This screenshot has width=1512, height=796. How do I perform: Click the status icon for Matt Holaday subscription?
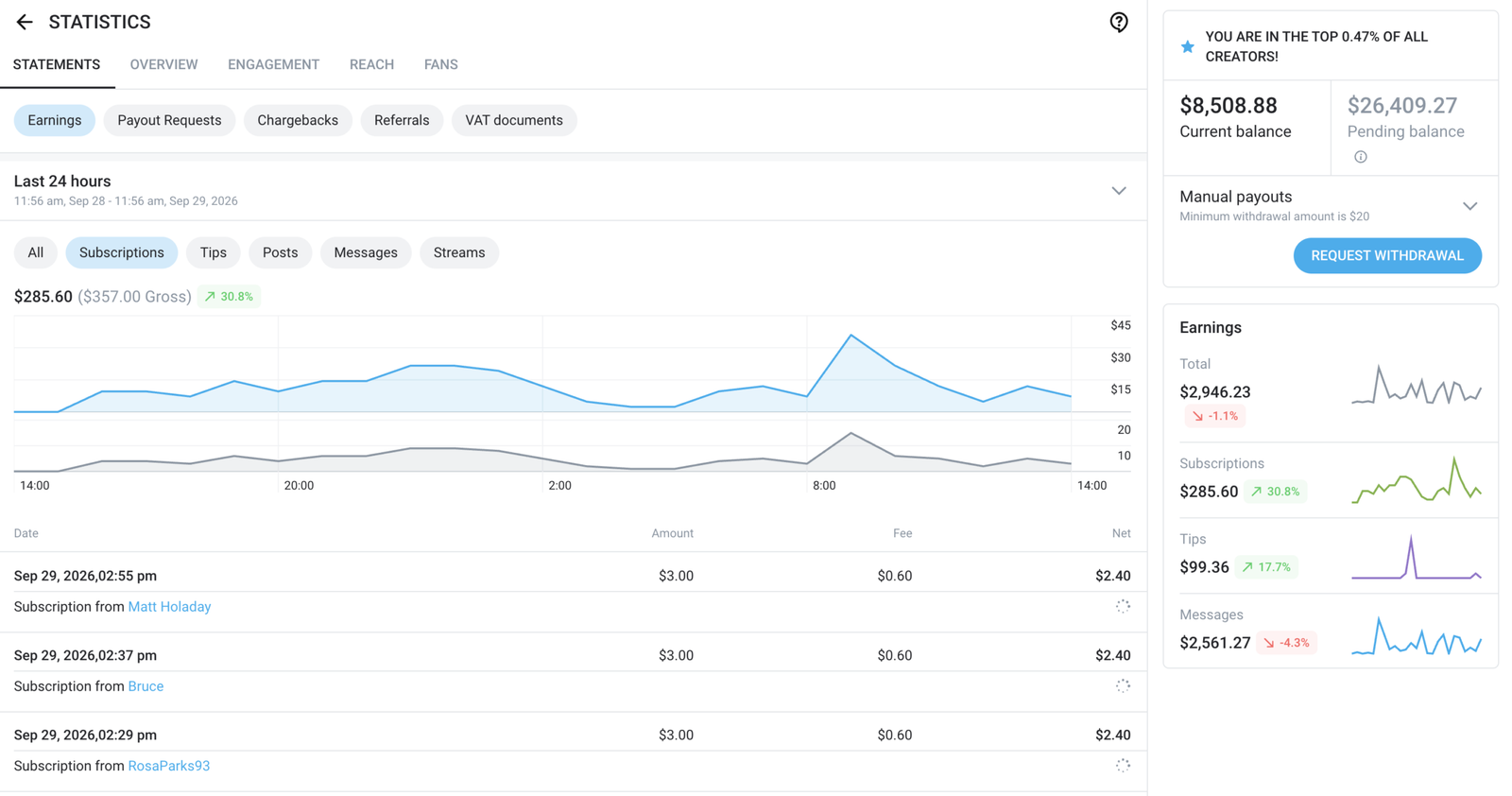[1123, 606]
